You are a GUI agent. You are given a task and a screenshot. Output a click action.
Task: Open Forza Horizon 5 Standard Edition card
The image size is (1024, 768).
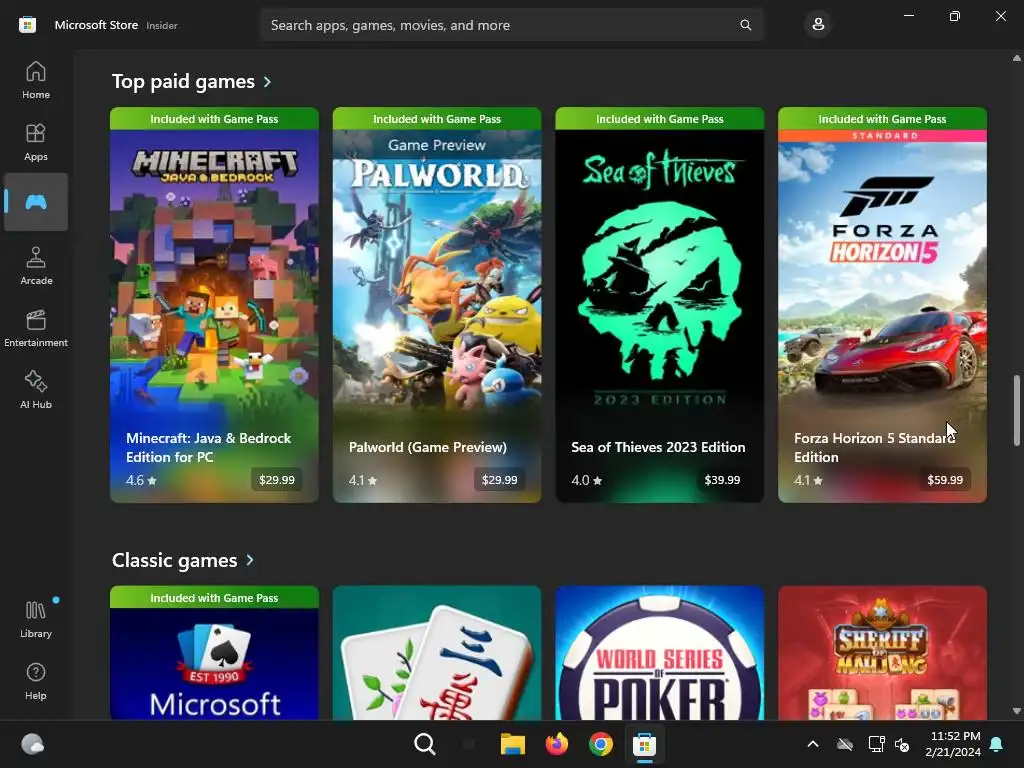click(x=882, y=305)
